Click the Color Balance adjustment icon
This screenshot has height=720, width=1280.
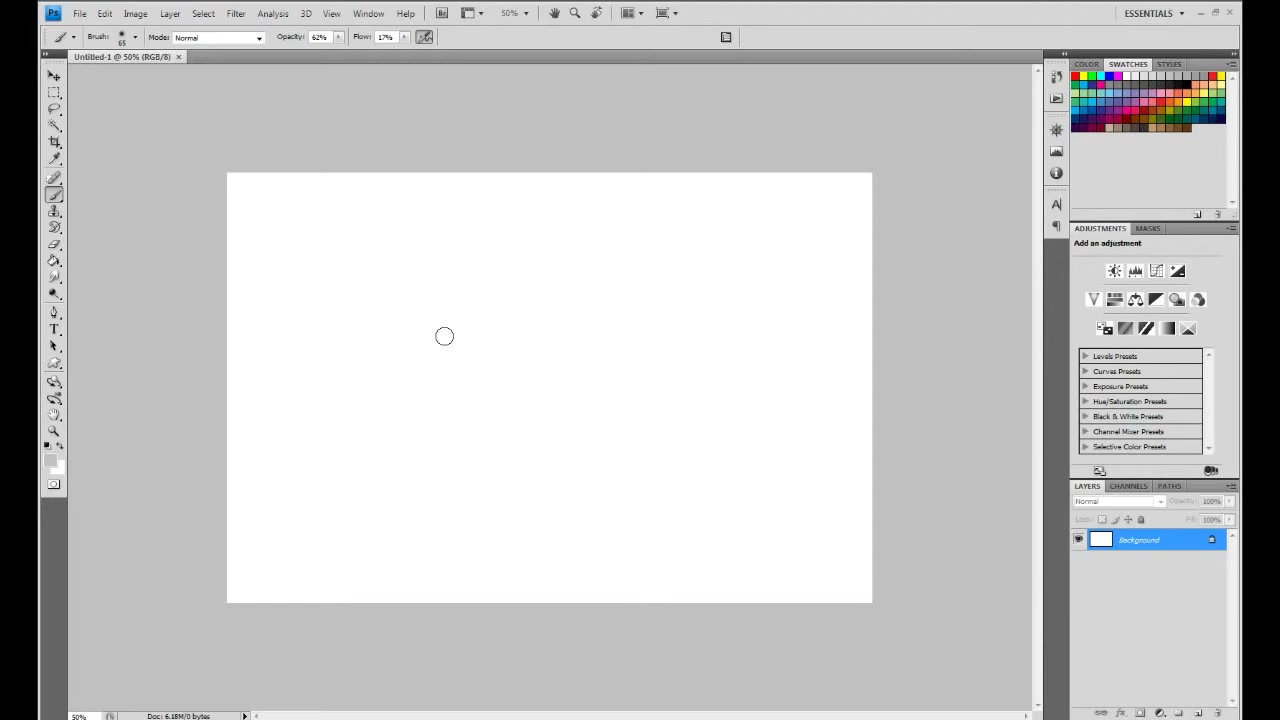pos(1135,300)
